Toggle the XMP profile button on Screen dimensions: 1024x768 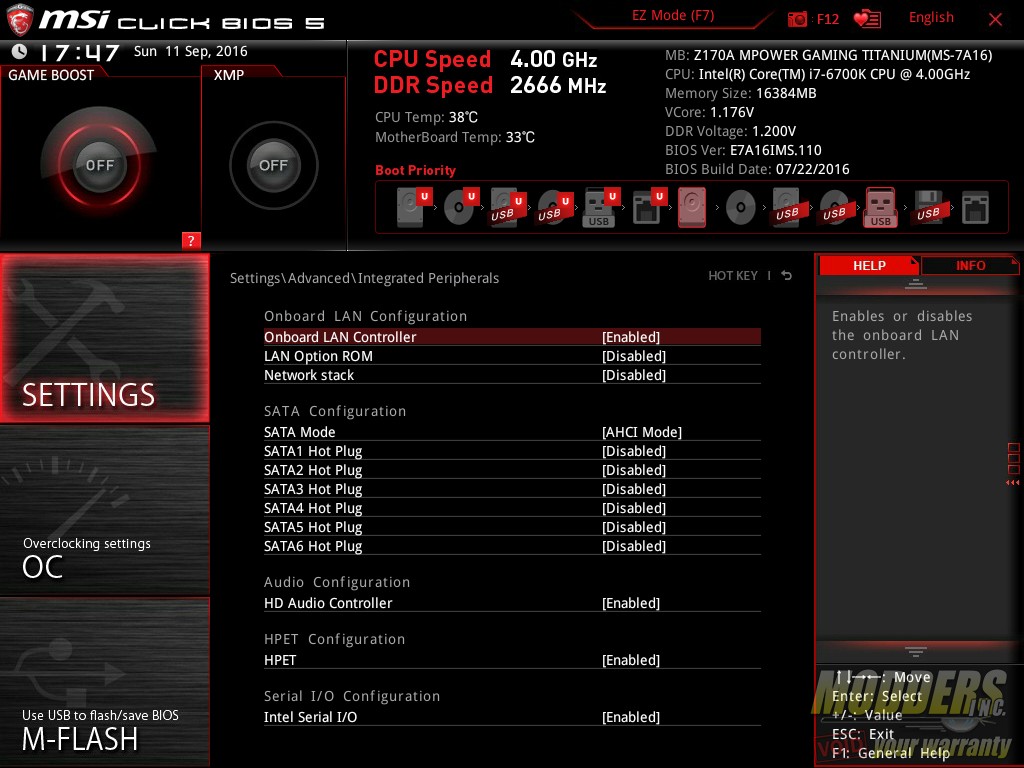[274, 165]
